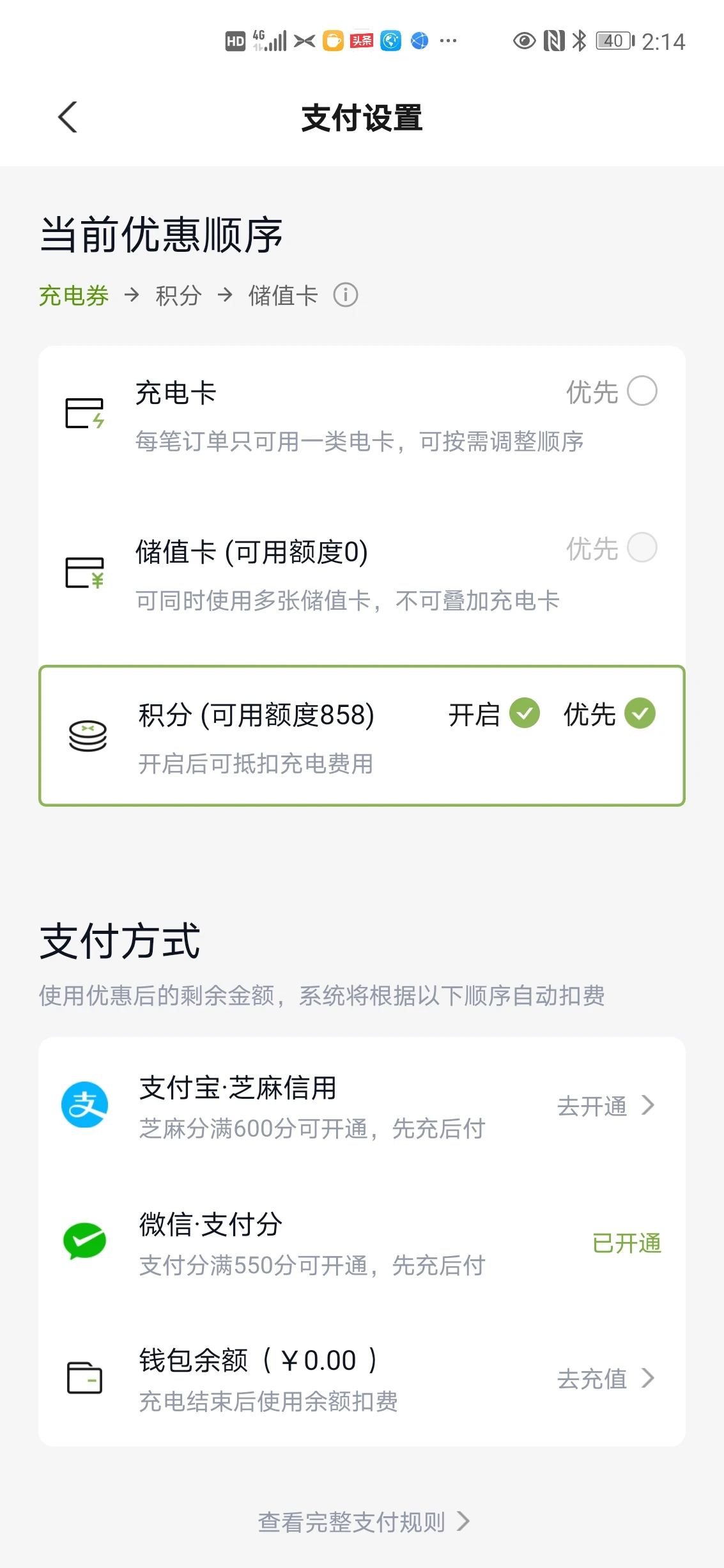Uncheck the 积分 优先 checkmark
Viewport: 724px width, 1568px height.
(x=640, y=713)
